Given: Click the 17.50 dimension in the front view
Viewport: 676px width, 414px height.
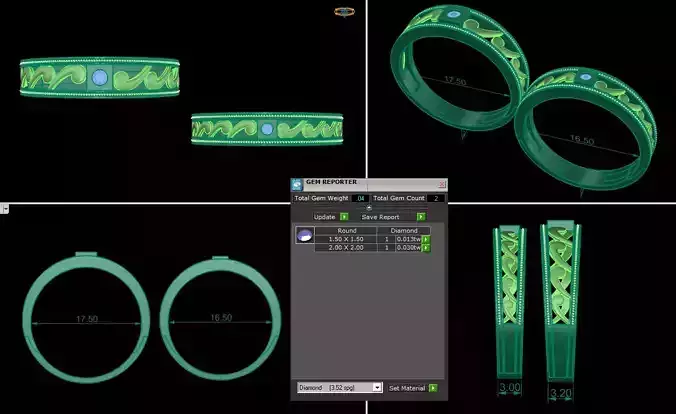Looking at the screenshot, I should coord(87,319).
